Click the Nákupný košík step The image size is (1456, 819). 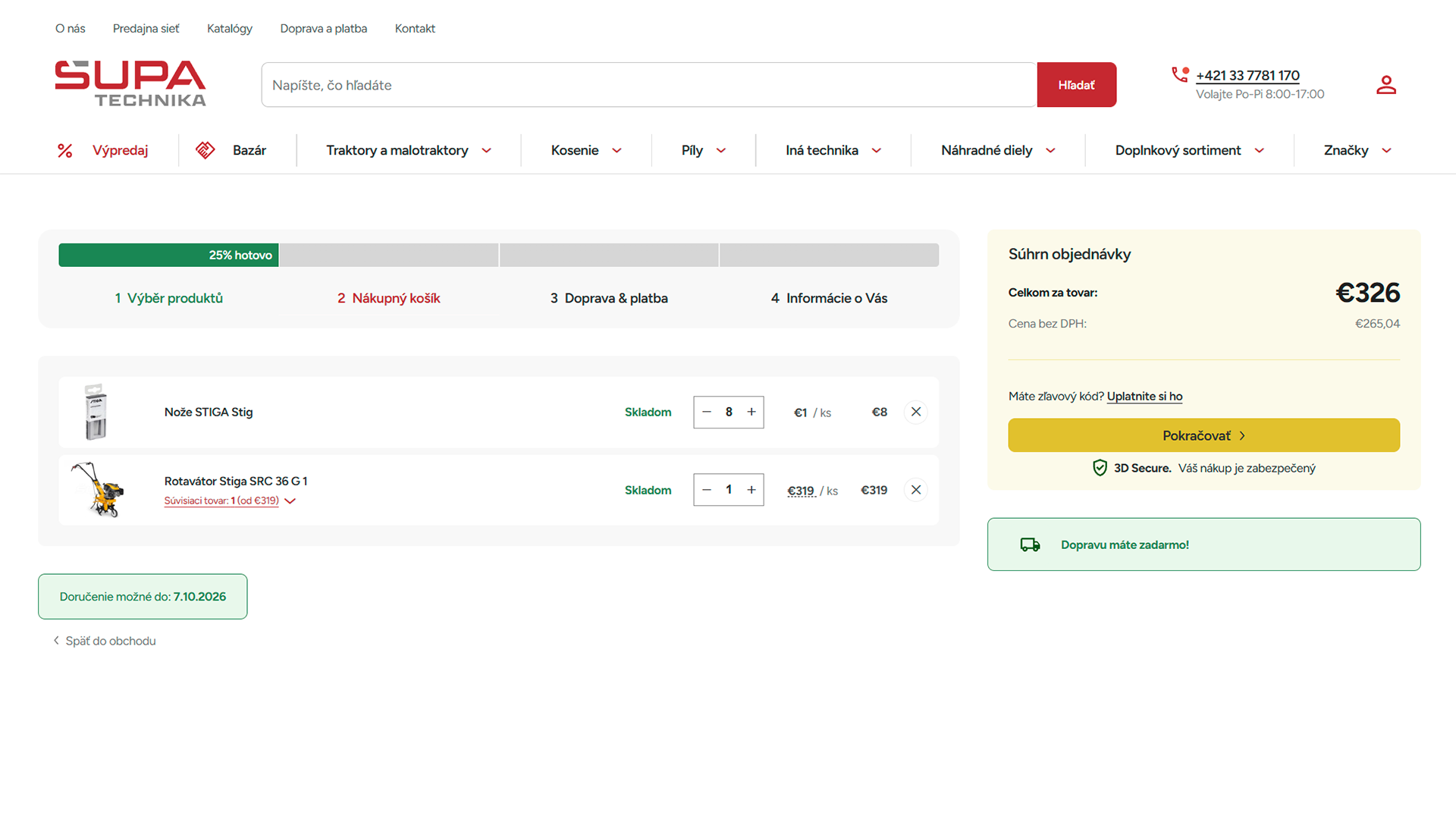(x=388, y=298)
